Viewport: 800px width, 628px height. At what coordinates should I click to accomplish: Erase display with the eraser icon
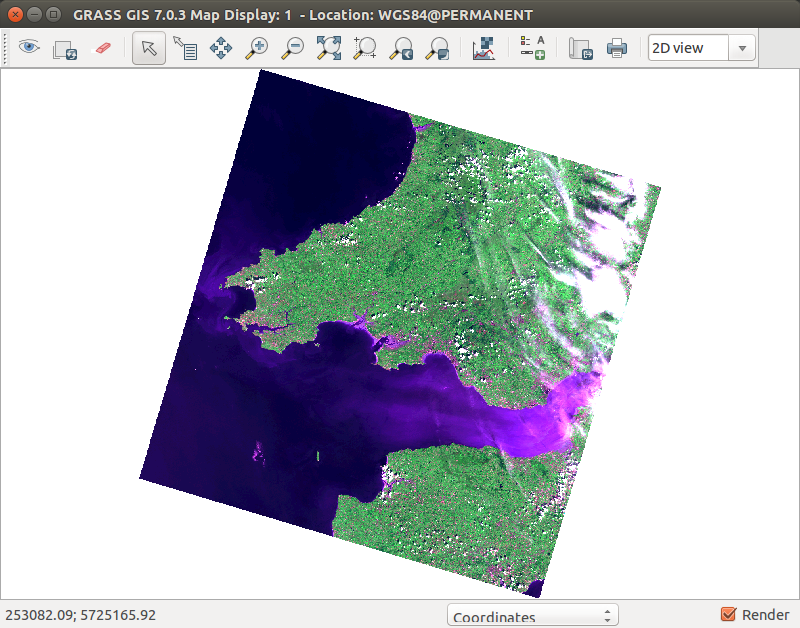(x=103, y=48)
